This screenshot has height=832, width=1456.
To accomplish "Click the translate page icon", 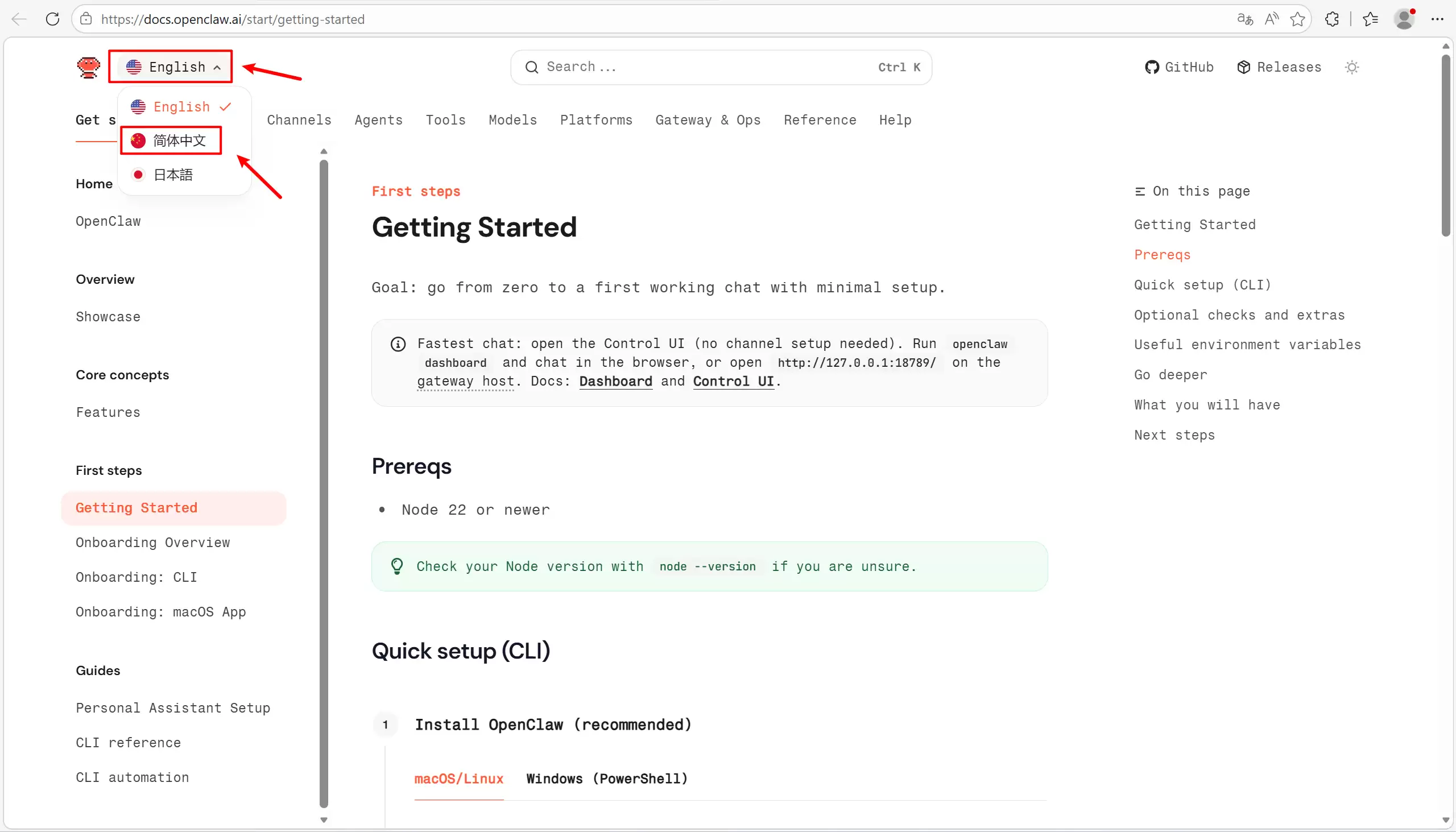I will 1244,19.
